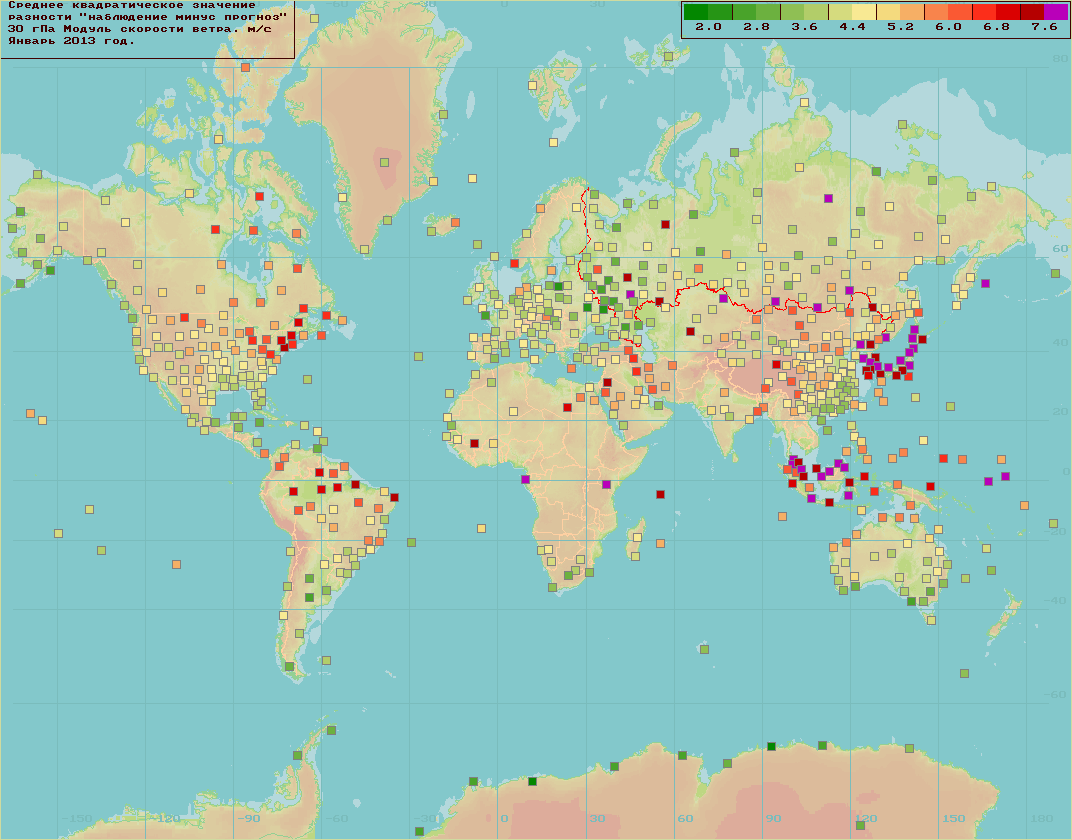Click the orange marker at Hawaii
Viewport: 1072px width, 840px height.
coord(30,414)
